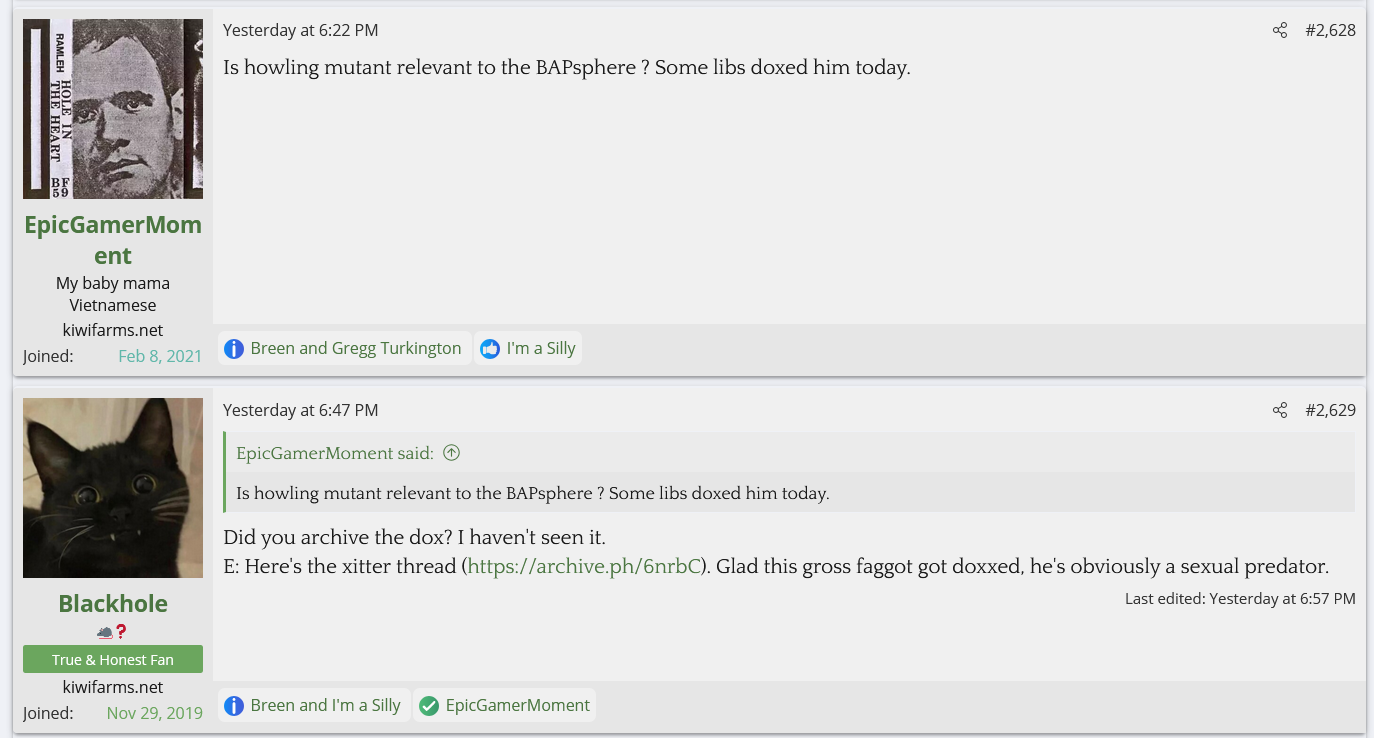Screen dimensions: 1374x738
Task: Open Blackhole's profile via the username
Action: pyautogui.click(x=113, y=604)
